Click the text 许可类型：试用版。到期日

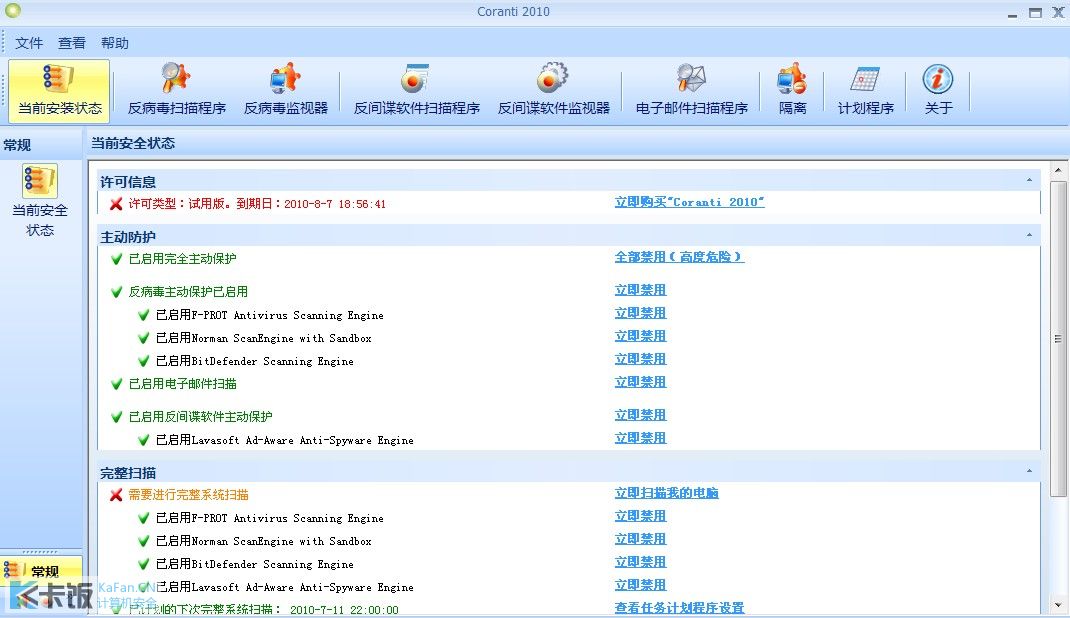(x=203, y=204)
